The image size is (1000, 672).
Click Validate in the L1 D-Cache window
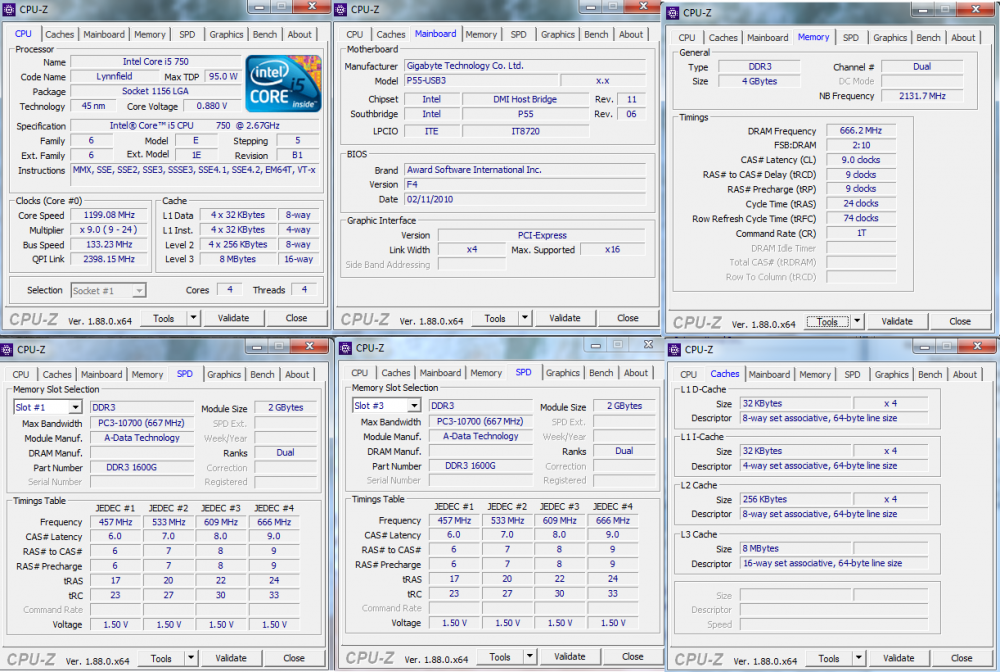(899, 658)
